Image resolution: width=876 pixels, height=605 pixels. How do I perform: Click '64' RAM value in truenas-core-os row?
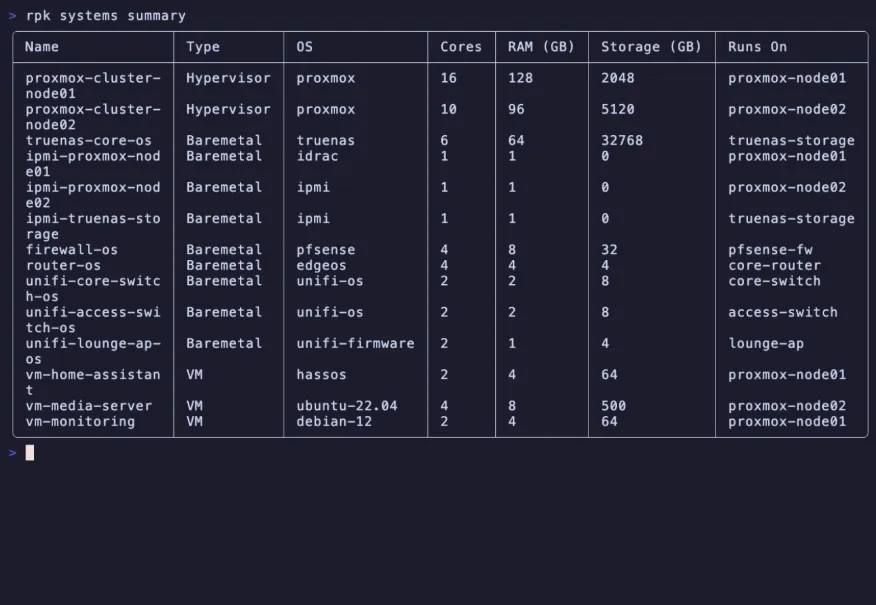pyautogui.click(x=516, y=140)
